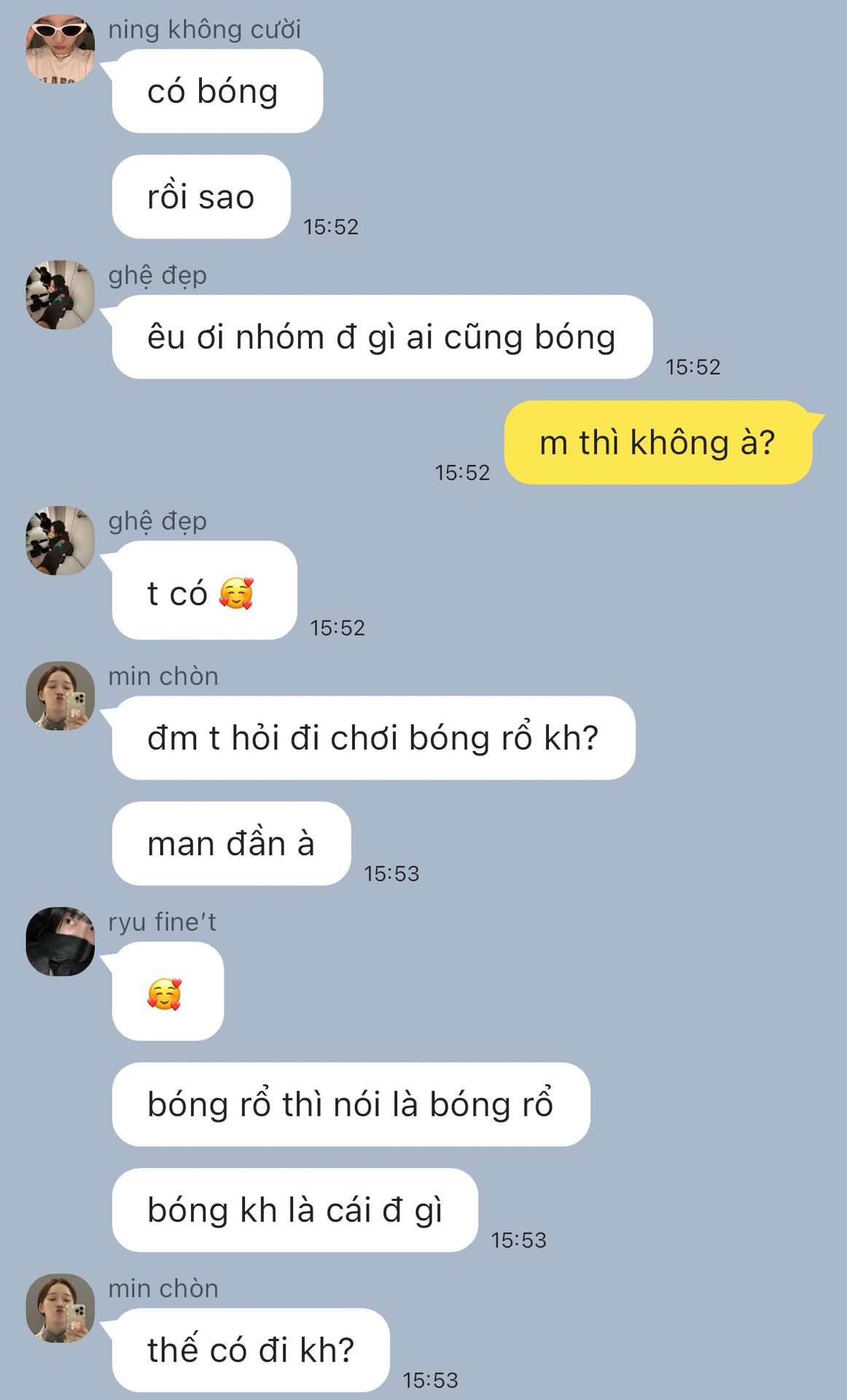Viewport: 847px width, 1400px height.
Task: Select message 'êu ơi nhóm đ gì ai cũng bóng'
Action: click(382, 337)
